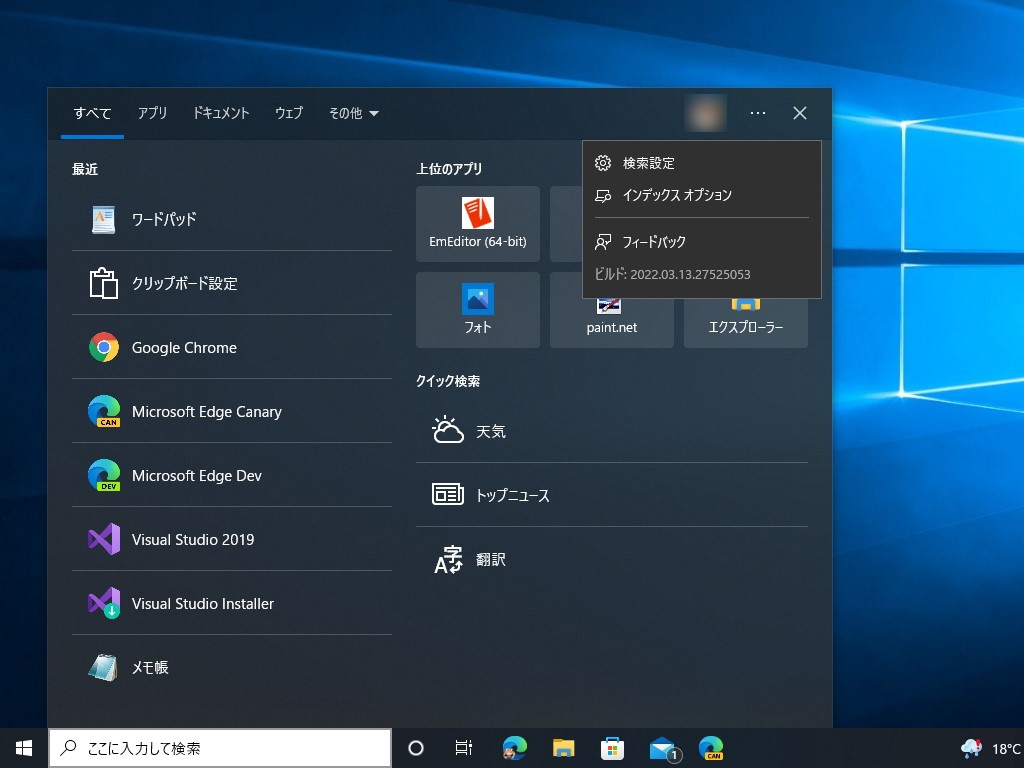The image size is (1024, 768).
Task: Expand the その他 filter dropdown
Action: coord(352,113)
